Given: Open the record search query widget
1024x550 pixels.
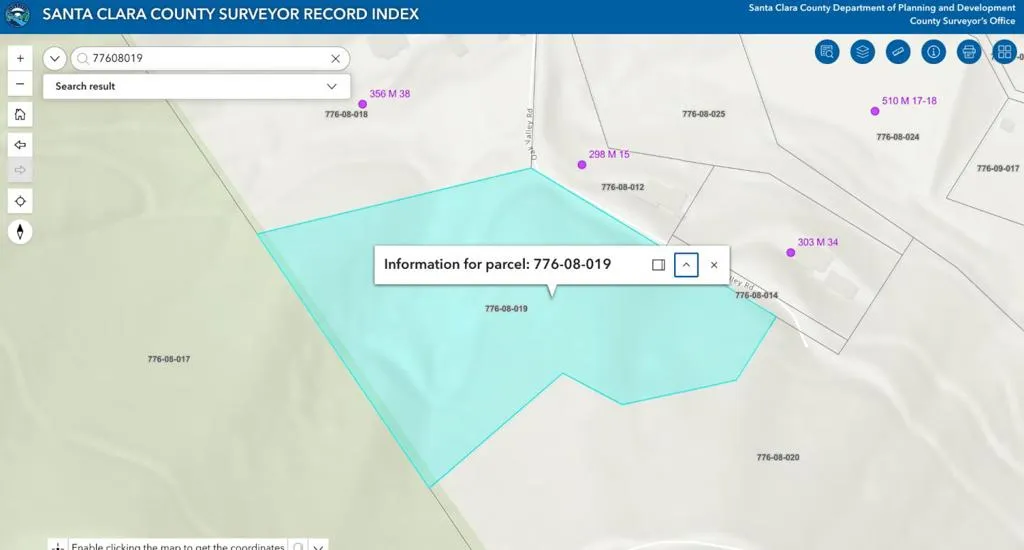Looking at the screenshot, I should [x=827, y=52].
